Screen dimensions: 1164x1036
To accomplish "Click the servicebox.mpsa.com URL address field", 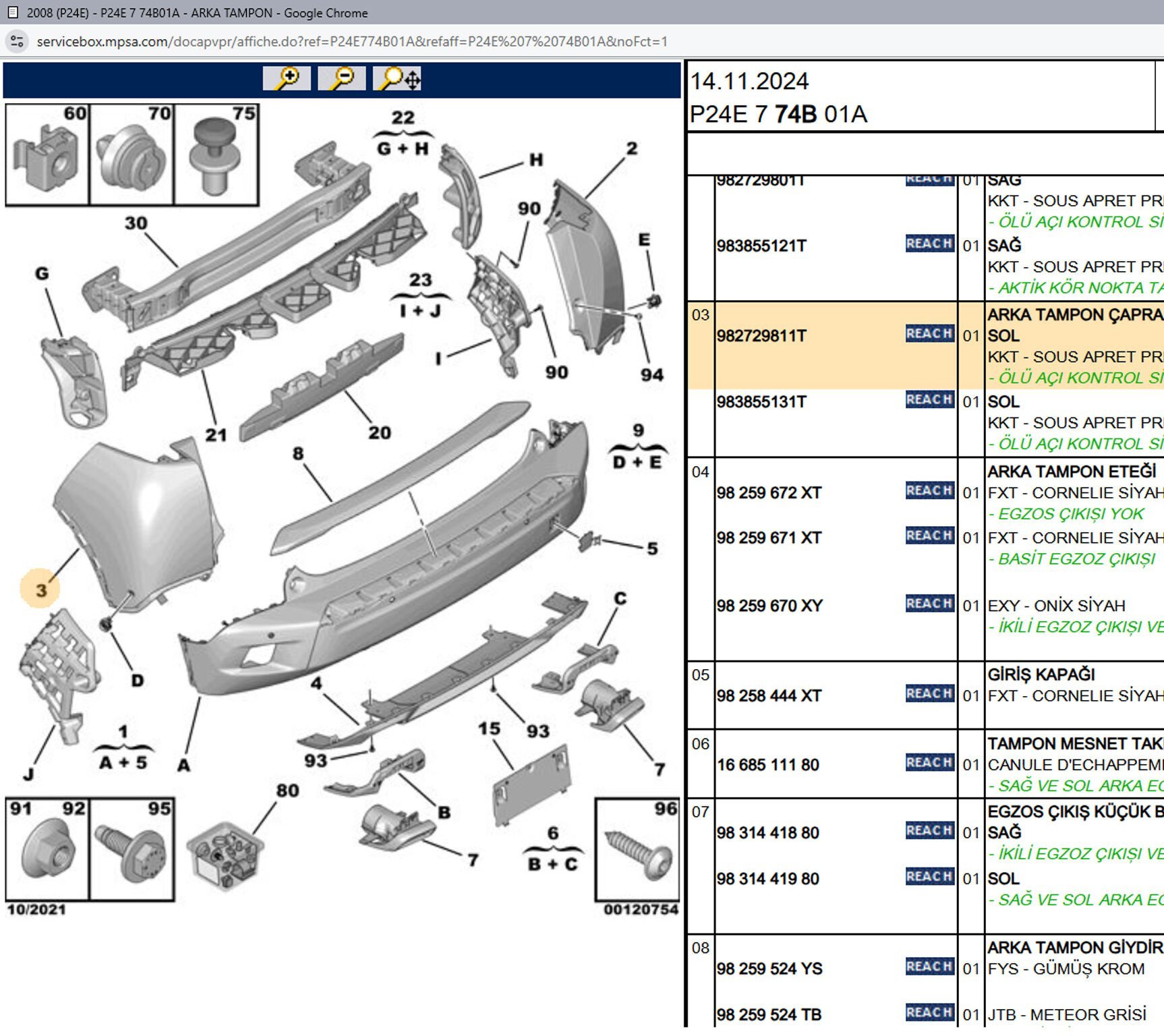I will click(x=352, y=42).
